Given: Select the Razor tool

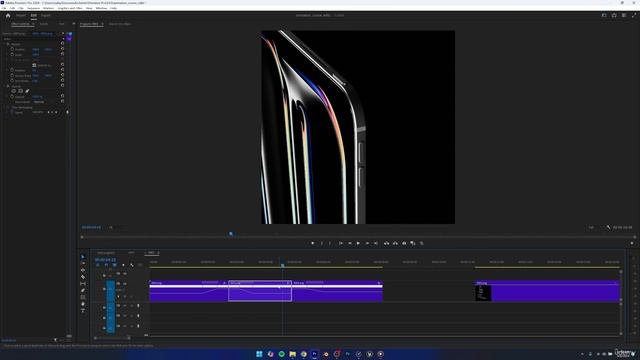Looking at the screenshot, I should 83,277.
